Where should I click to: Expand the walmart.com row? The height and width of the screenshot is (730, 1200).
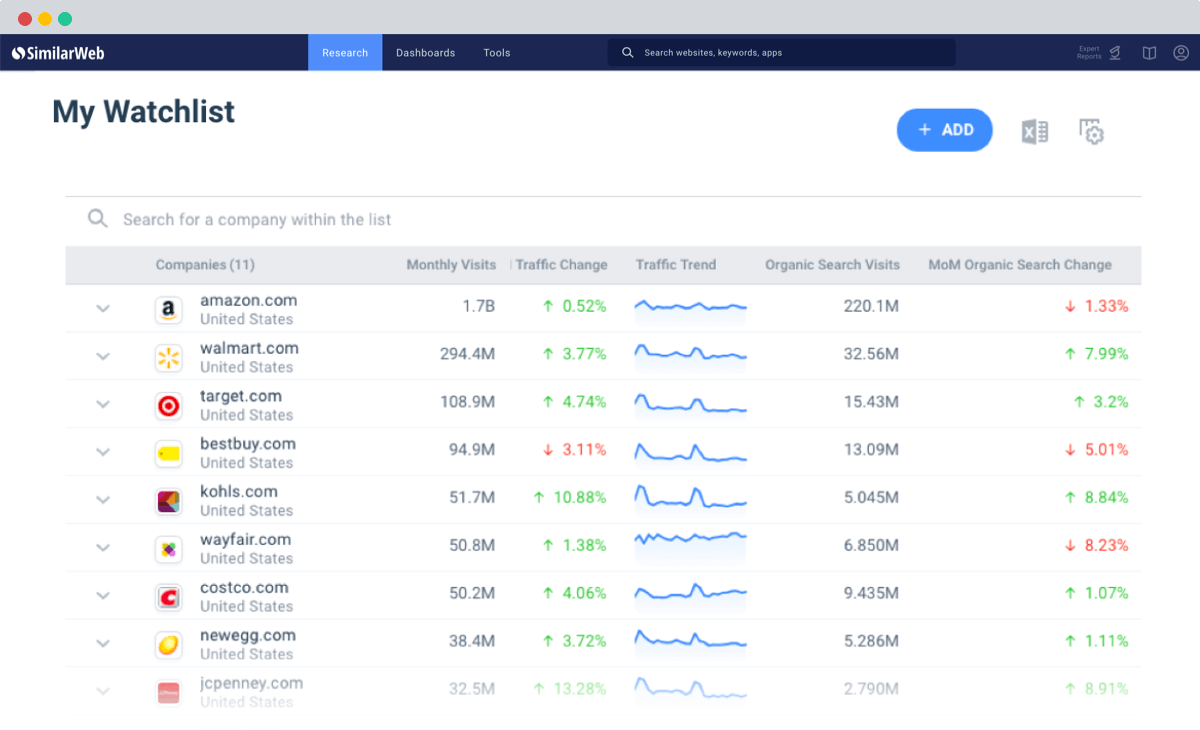(103, 356)
